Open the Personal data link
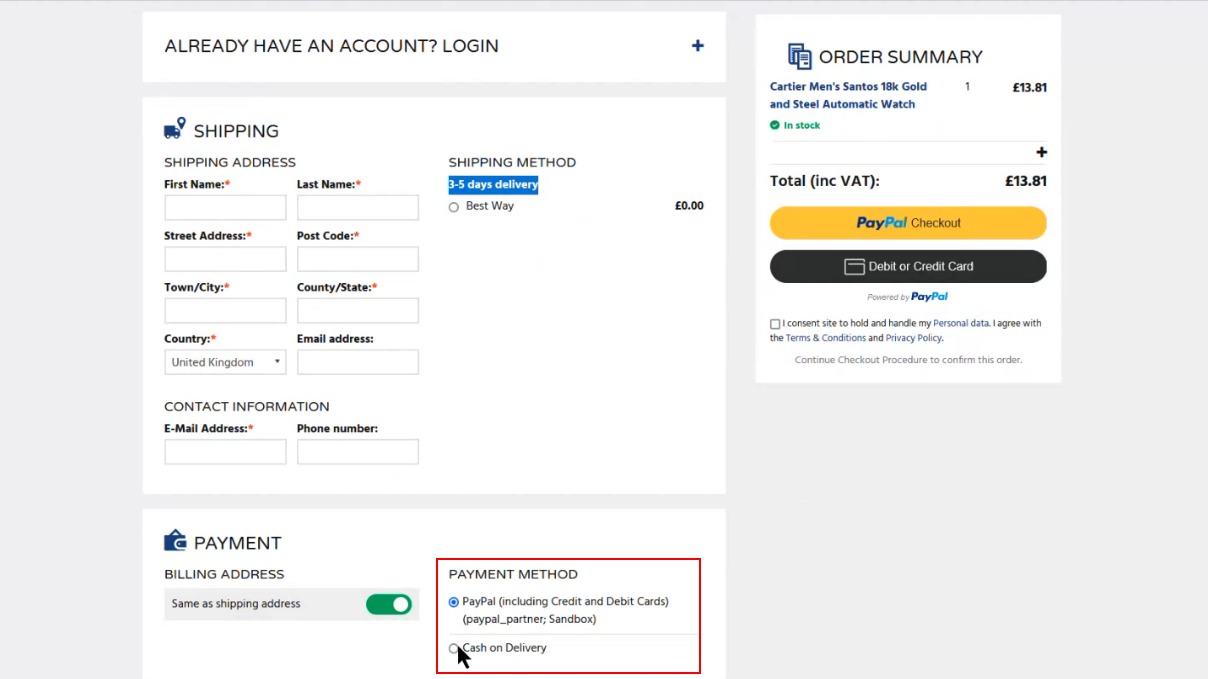 pos(961,323)
